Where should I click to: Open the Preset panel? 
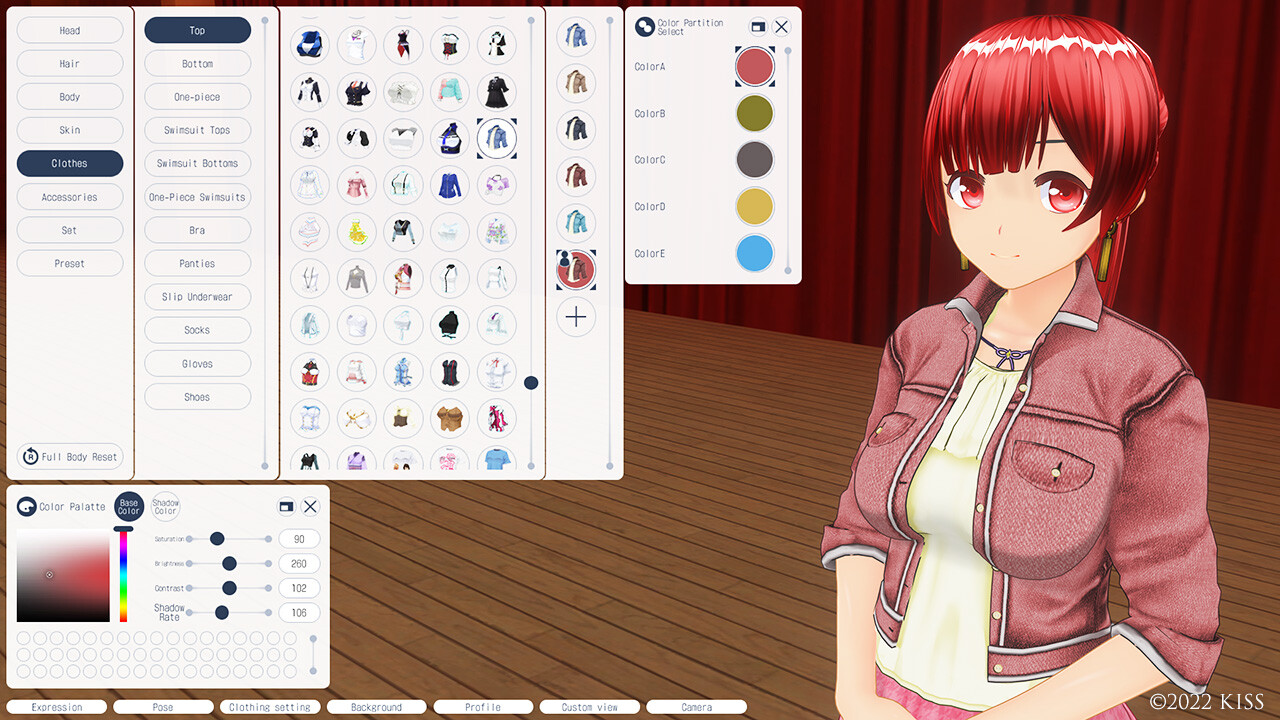[x=69, y=263]
